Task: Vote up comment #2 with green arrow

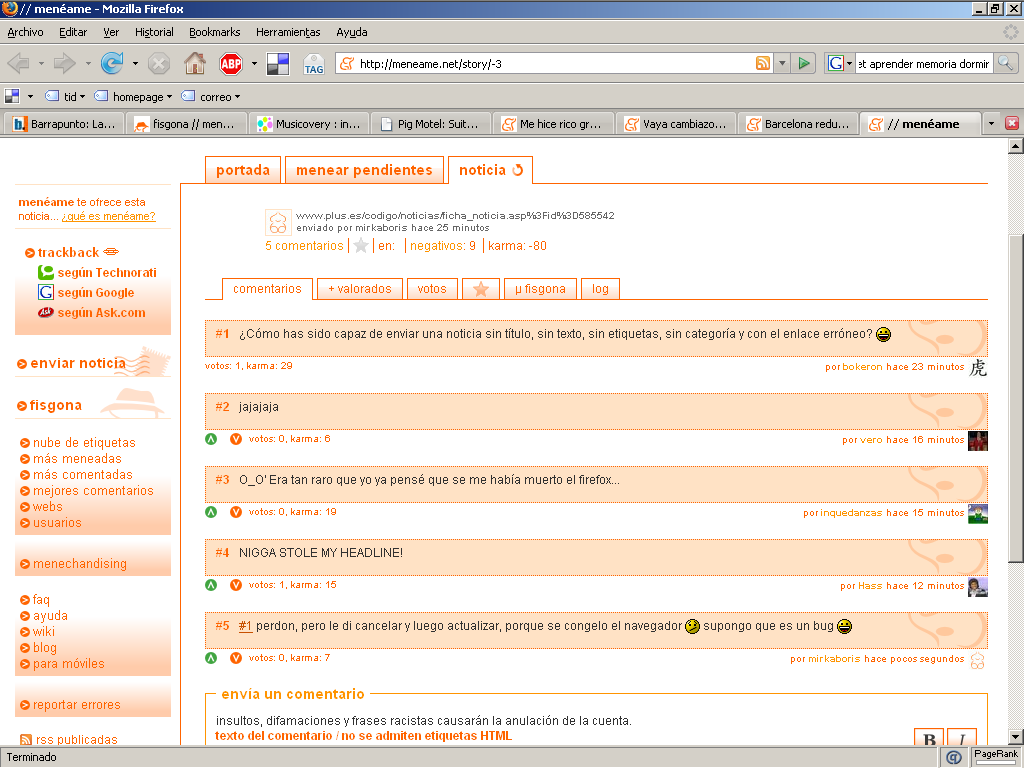Action: (211, 439)
